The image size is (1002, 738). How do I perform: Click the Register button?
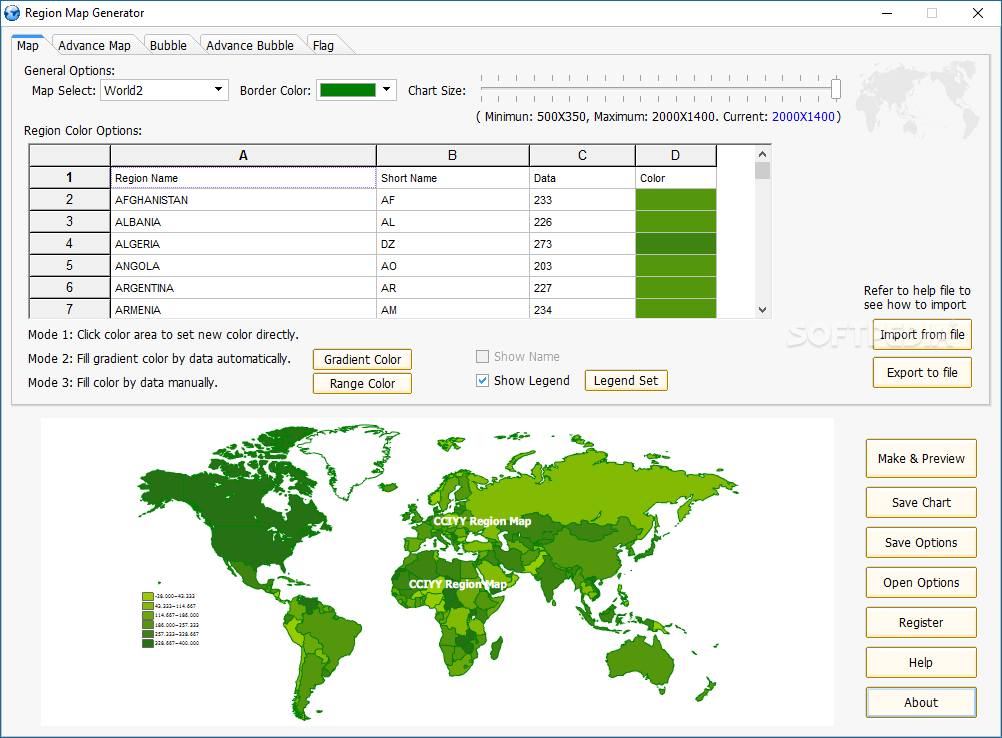pyautogui.click(x=921, y=622)
